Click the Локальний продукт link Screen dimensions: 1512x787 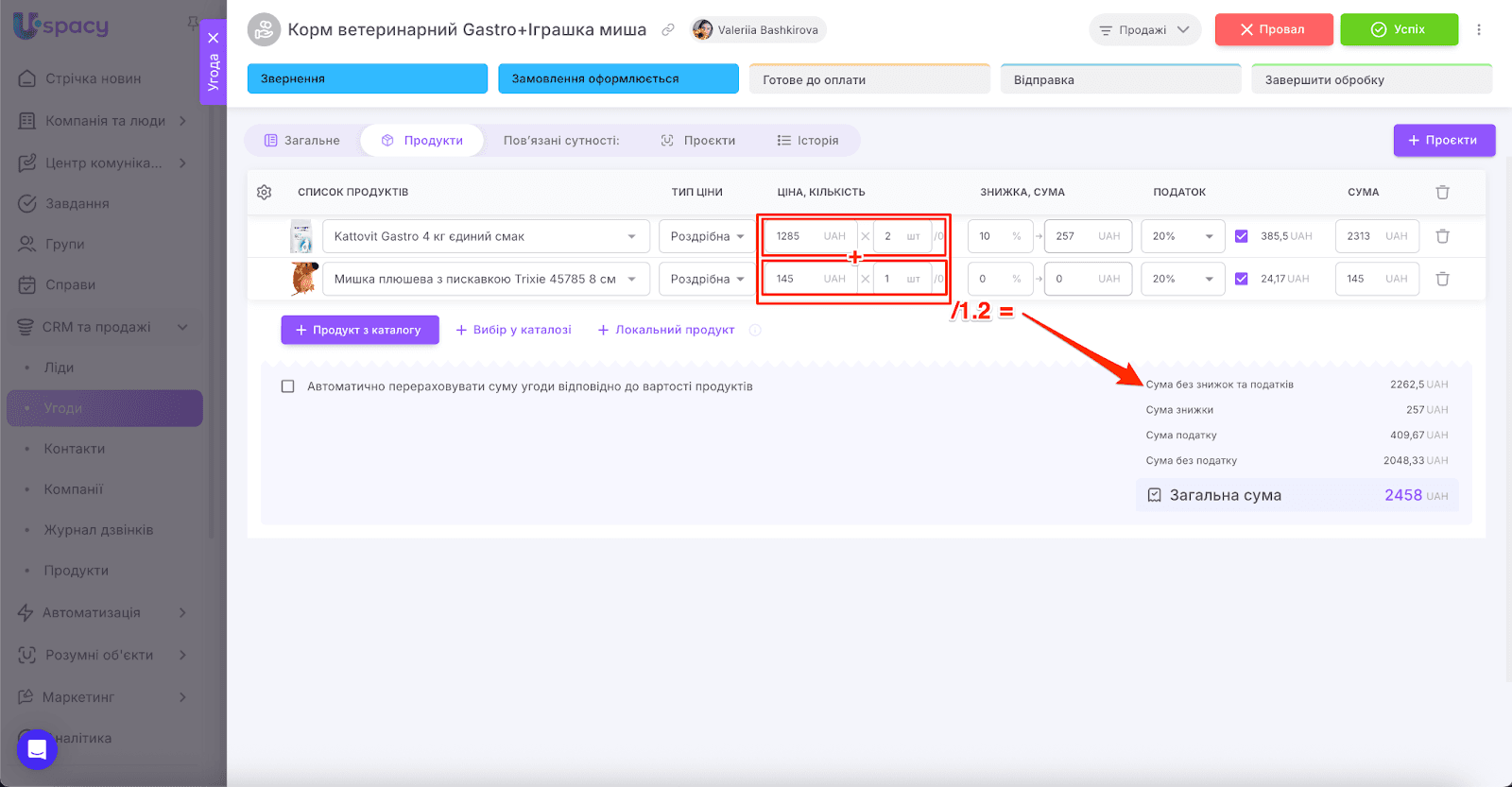coord(666,330)
